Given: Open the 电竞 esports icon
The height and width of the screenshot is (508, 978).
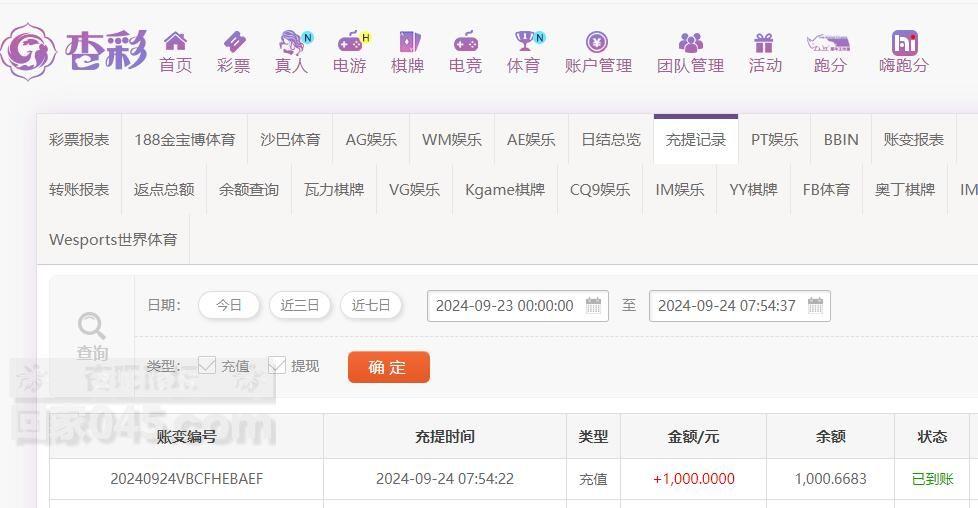Looking at the screenshot, I should [x=466, y=41].
